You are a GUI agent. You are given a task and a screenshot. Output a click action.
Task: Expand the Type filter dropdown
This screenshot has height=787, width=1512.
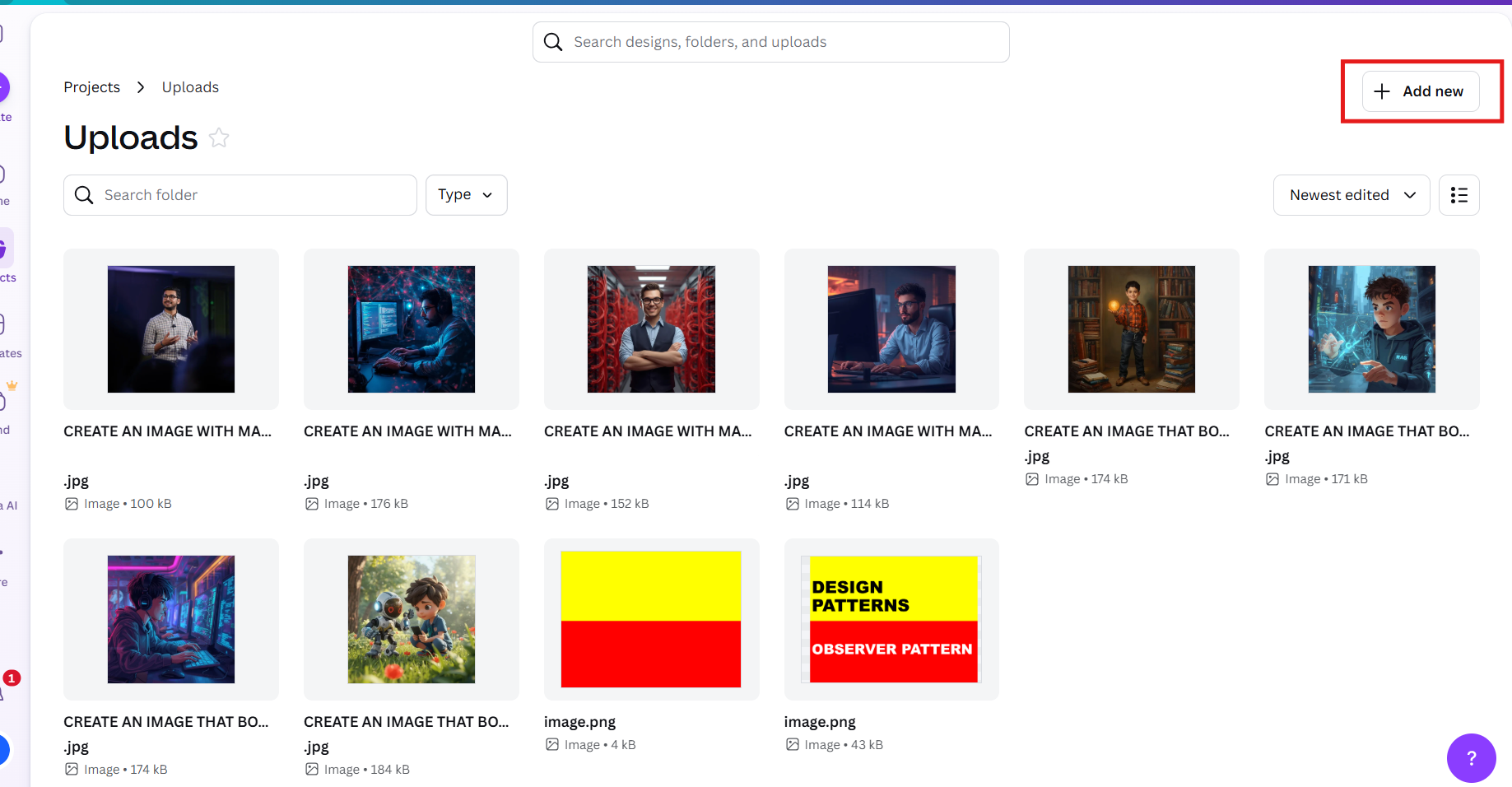(466, 195)
